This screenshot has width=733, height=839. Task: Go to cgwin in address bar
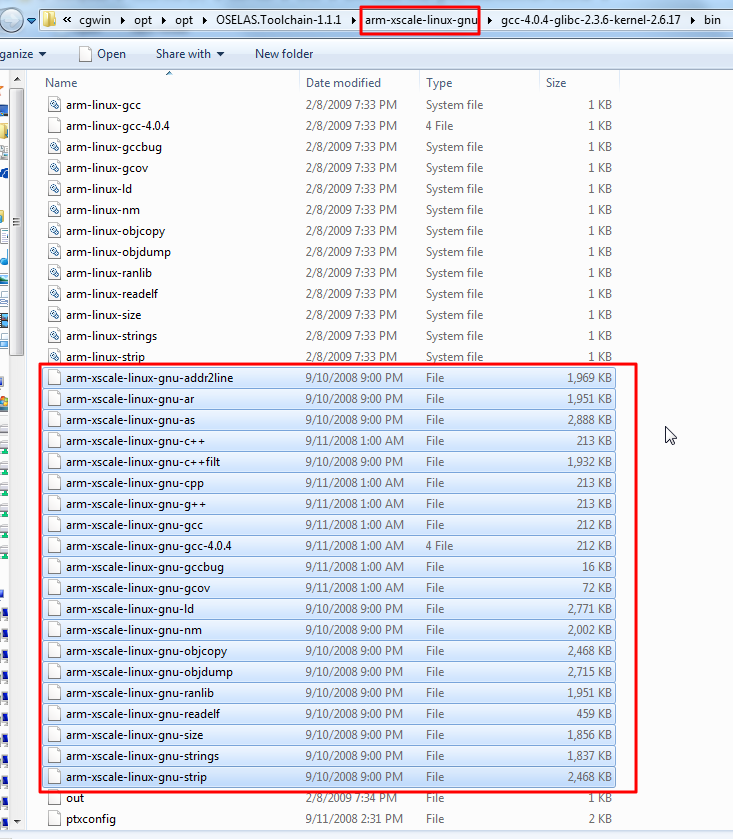coord(95,20)
